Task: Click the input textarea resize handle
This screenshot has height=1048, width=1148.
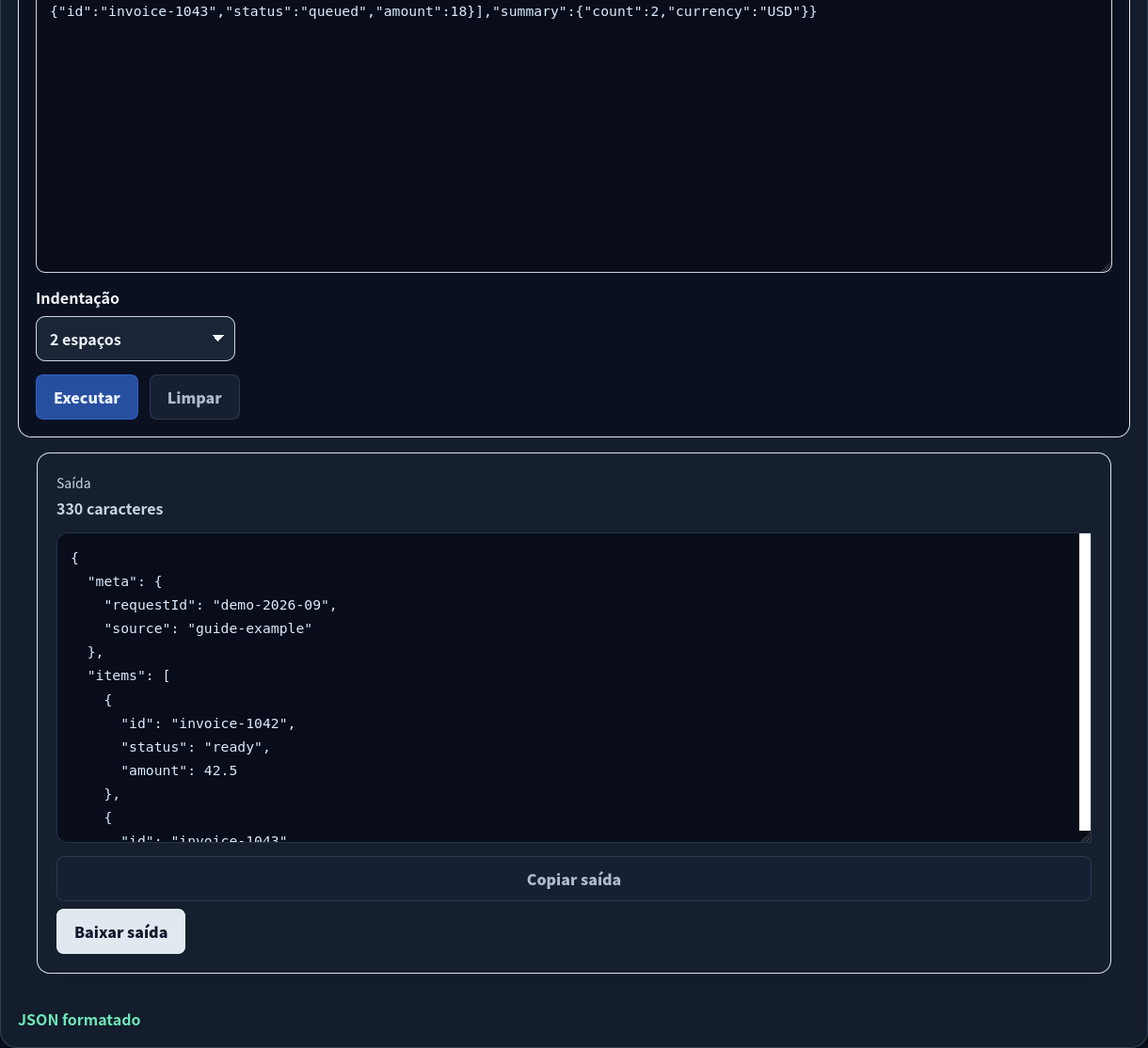Action: [x=1105, y=265]
